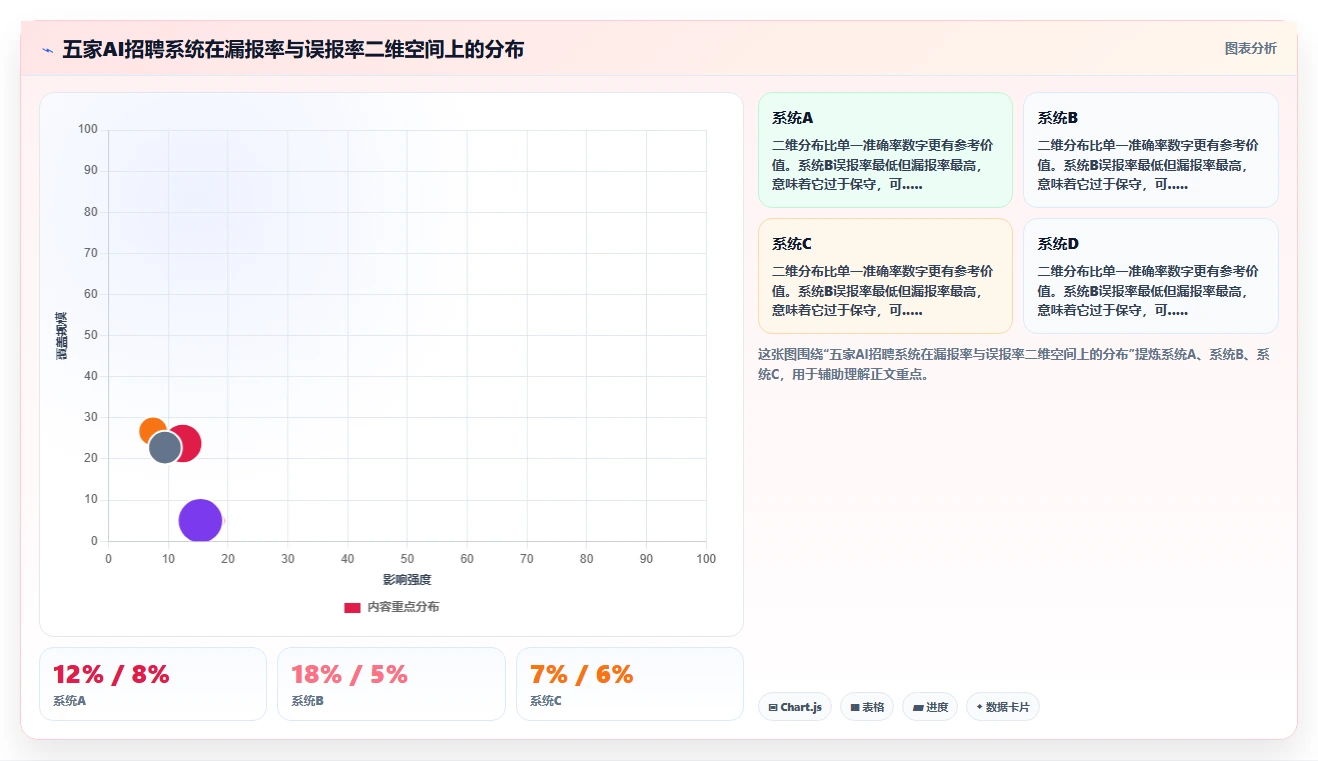1318x761 pixels.
Task: Select the 数据卡片 tag chip
Action: [1003, 707]
